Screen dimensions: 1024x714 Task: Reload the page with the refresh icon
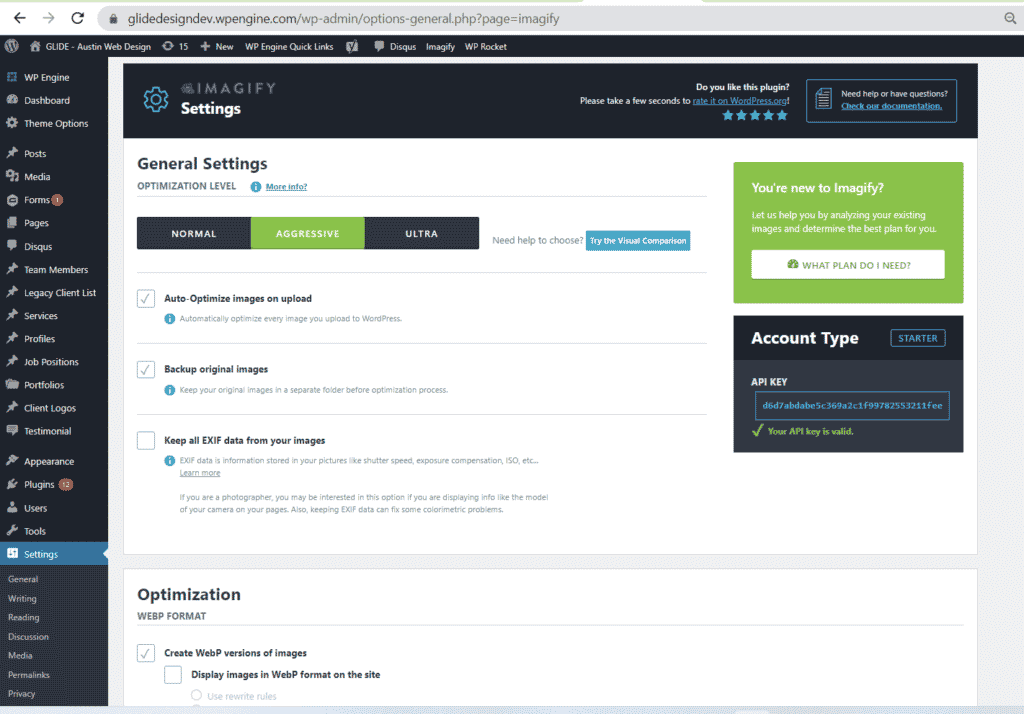click(78, 18)
